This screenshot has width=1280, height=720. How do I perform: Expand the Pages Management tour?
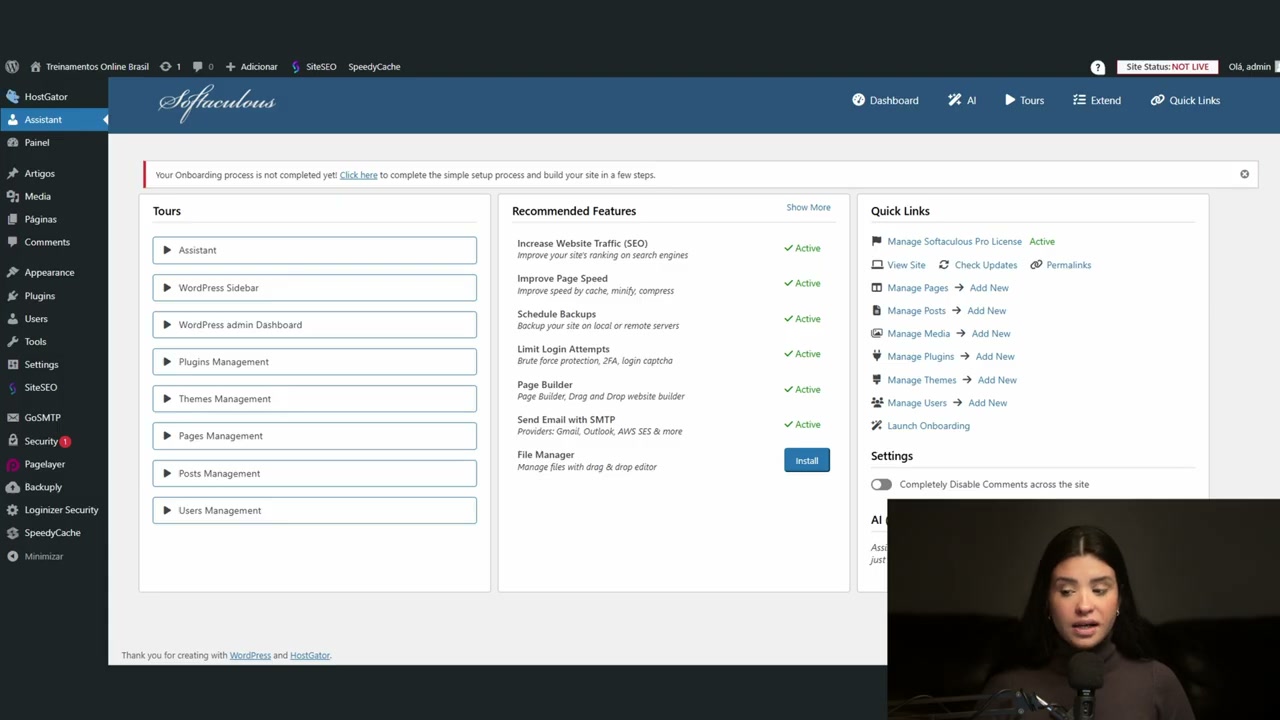(x=315, y=436)
